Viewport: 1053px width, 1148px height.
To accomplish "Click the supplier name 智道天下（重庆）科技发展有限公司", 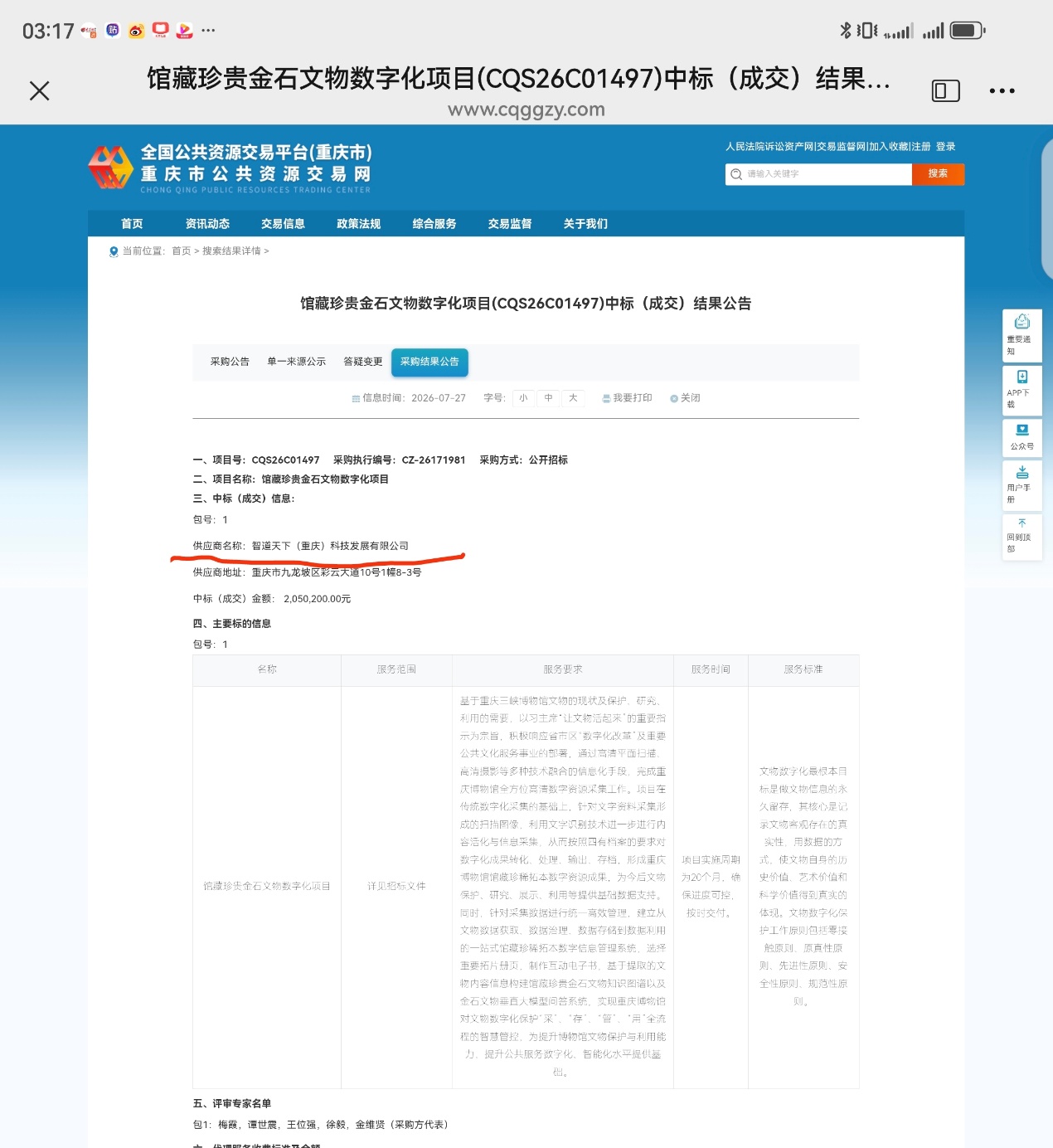I will [330, 546].
